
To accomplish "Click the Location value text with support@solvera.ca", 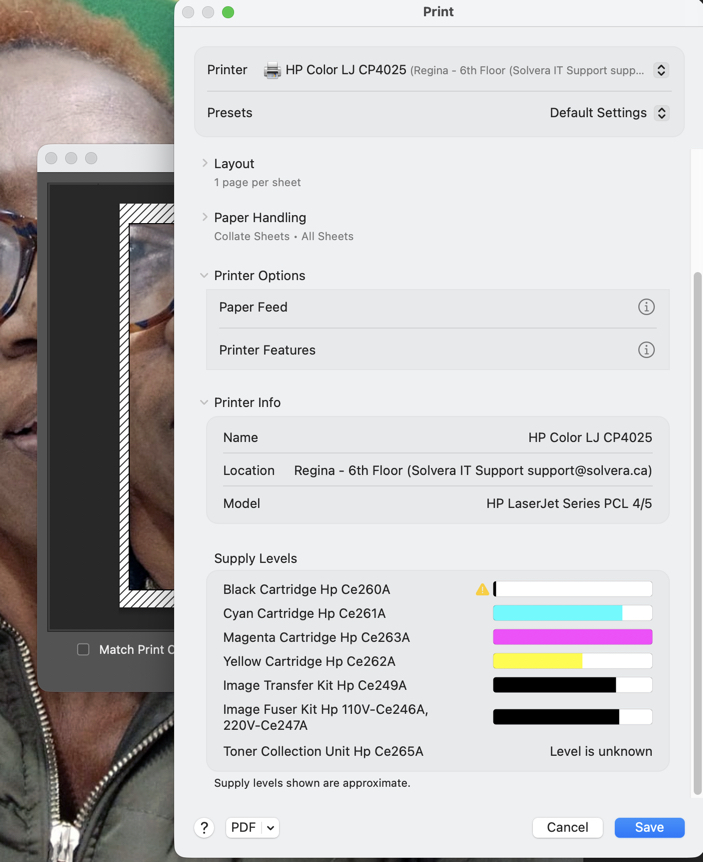I will tap(473, 471).
